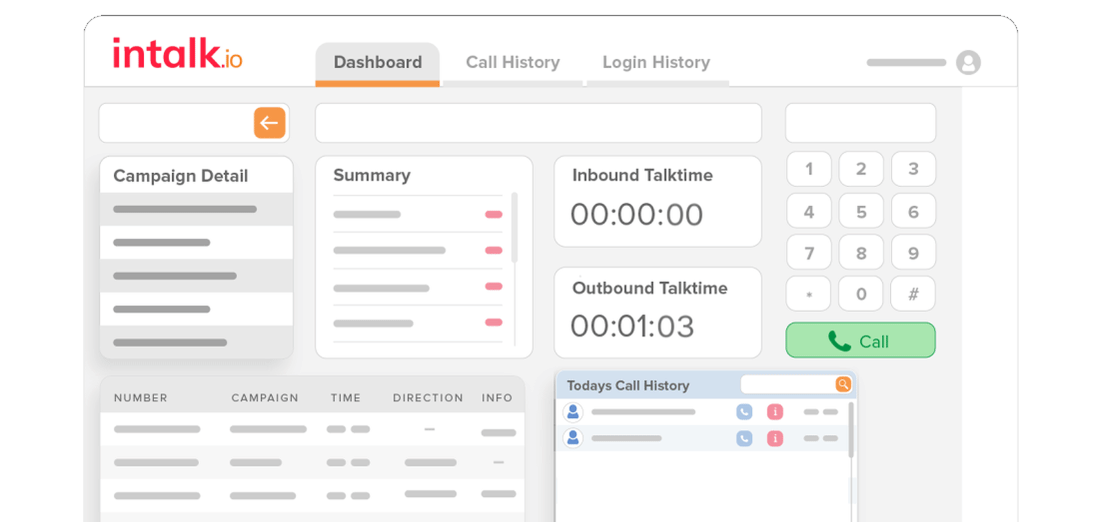Click the search icon in Todays Call History
Screen dimensions: 1104x522
click(x=843, y=385)
